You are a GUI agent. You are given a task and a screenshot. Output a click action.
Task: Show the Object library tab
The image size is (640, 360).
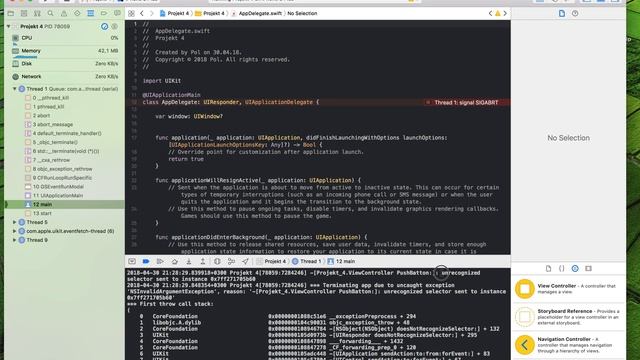[x=575, y=269]
